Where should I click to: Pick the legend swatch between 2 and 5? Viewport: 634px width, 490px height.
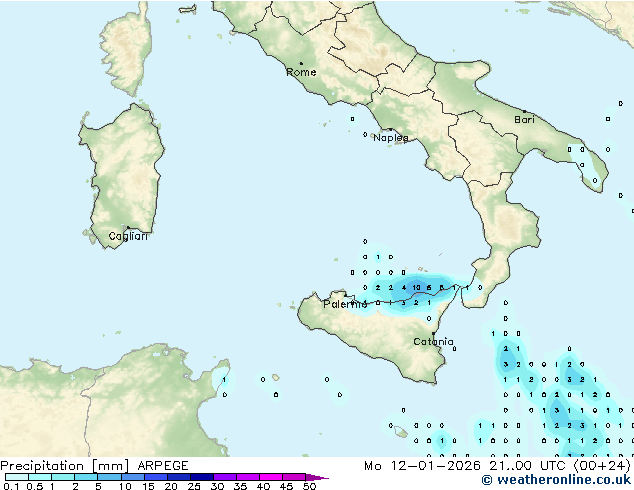86,477
